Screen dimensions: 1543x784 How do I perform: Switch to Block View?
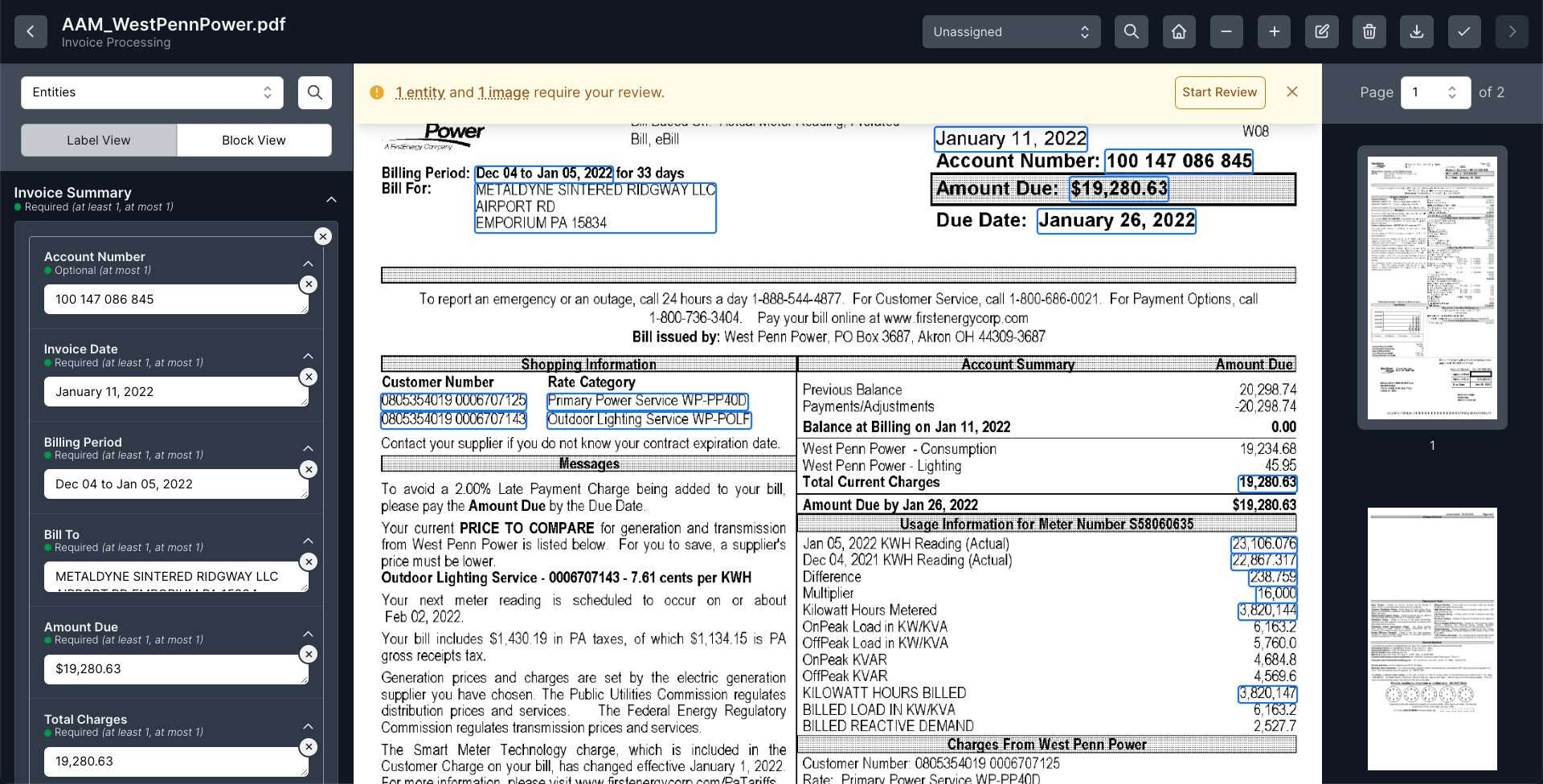point(254,140)
